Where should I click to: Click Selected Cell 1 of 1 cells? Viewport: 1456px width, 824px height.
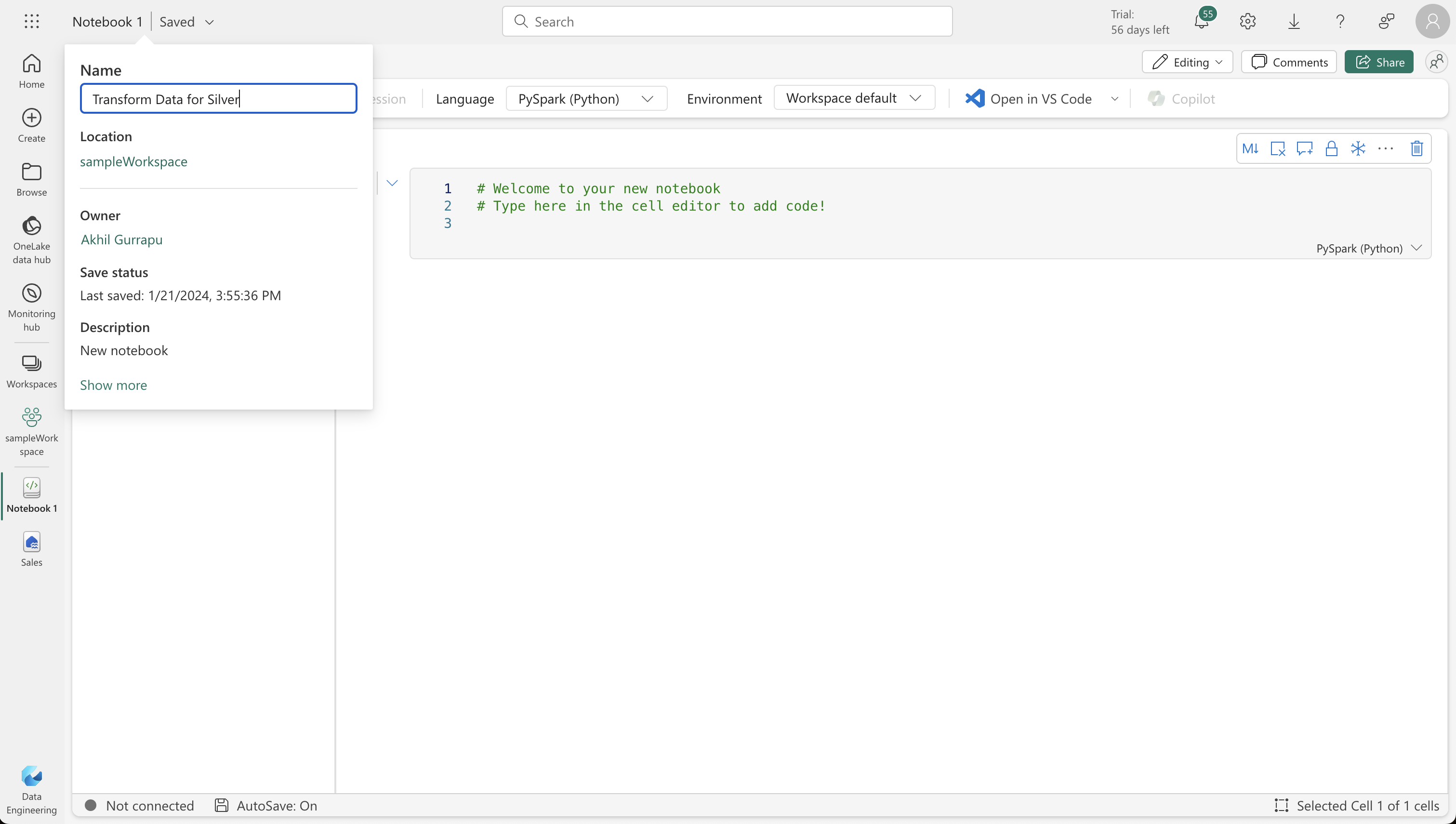point(1357,805)
